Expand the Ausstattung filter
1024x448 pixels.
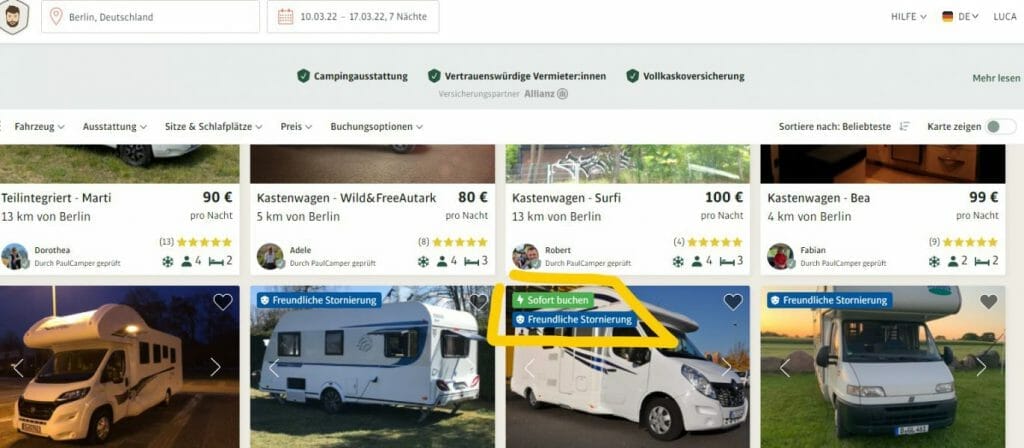[115, 127]
